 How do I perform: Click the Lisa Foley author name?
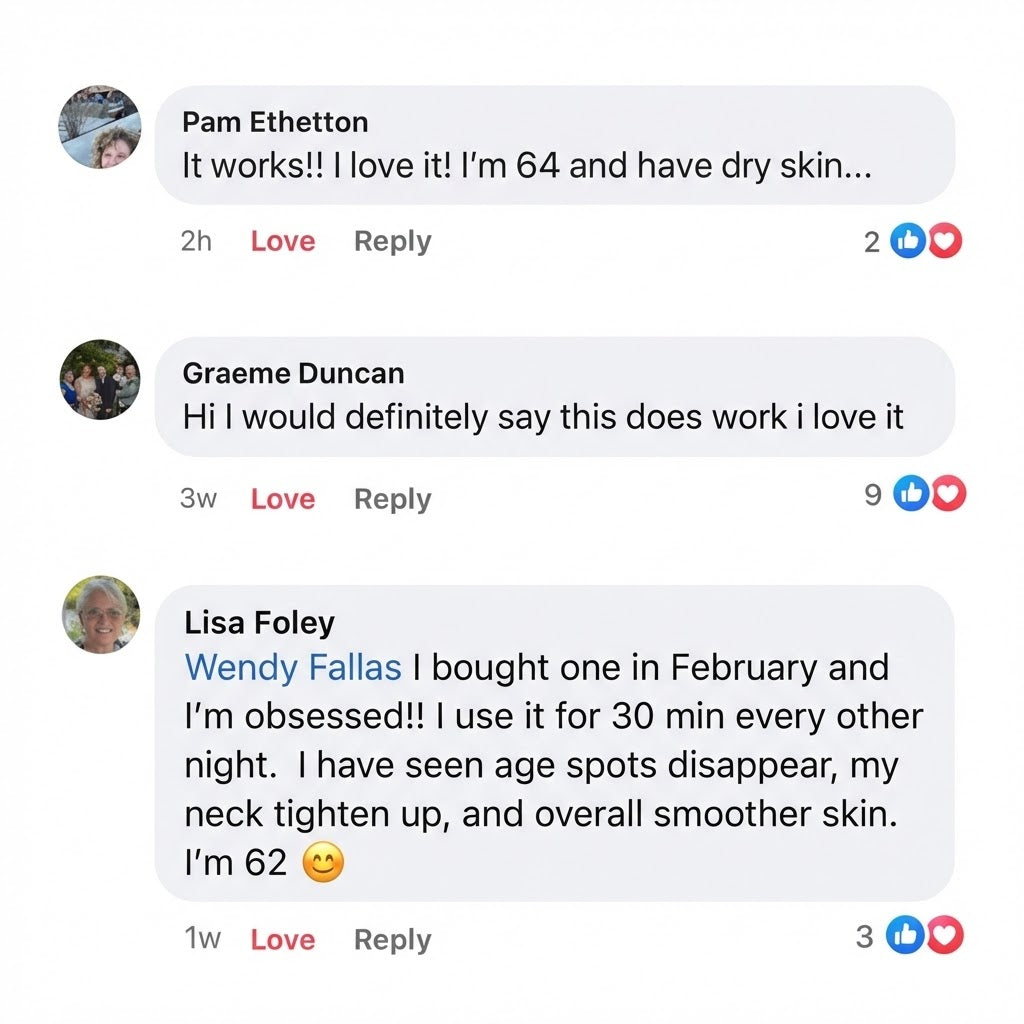259,623
